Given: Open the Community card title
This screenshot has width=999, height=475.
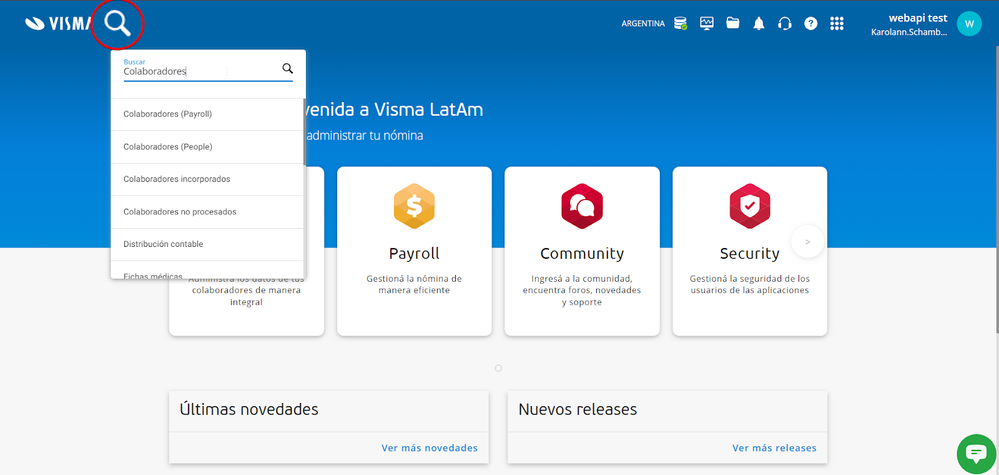Looking at the screenshot, I should (582, 253).
